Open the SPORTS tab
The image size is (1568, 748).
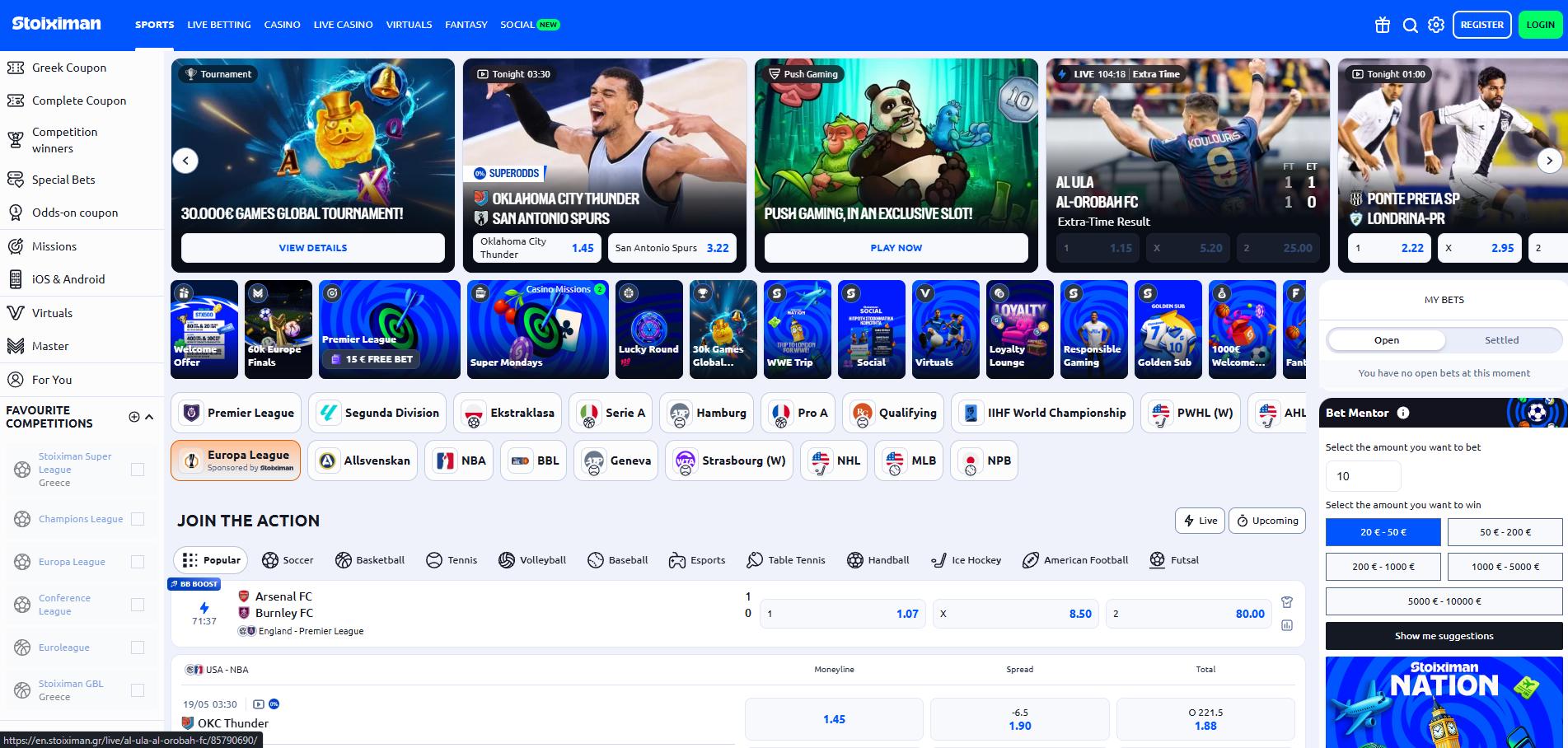[x=155, y=25]
